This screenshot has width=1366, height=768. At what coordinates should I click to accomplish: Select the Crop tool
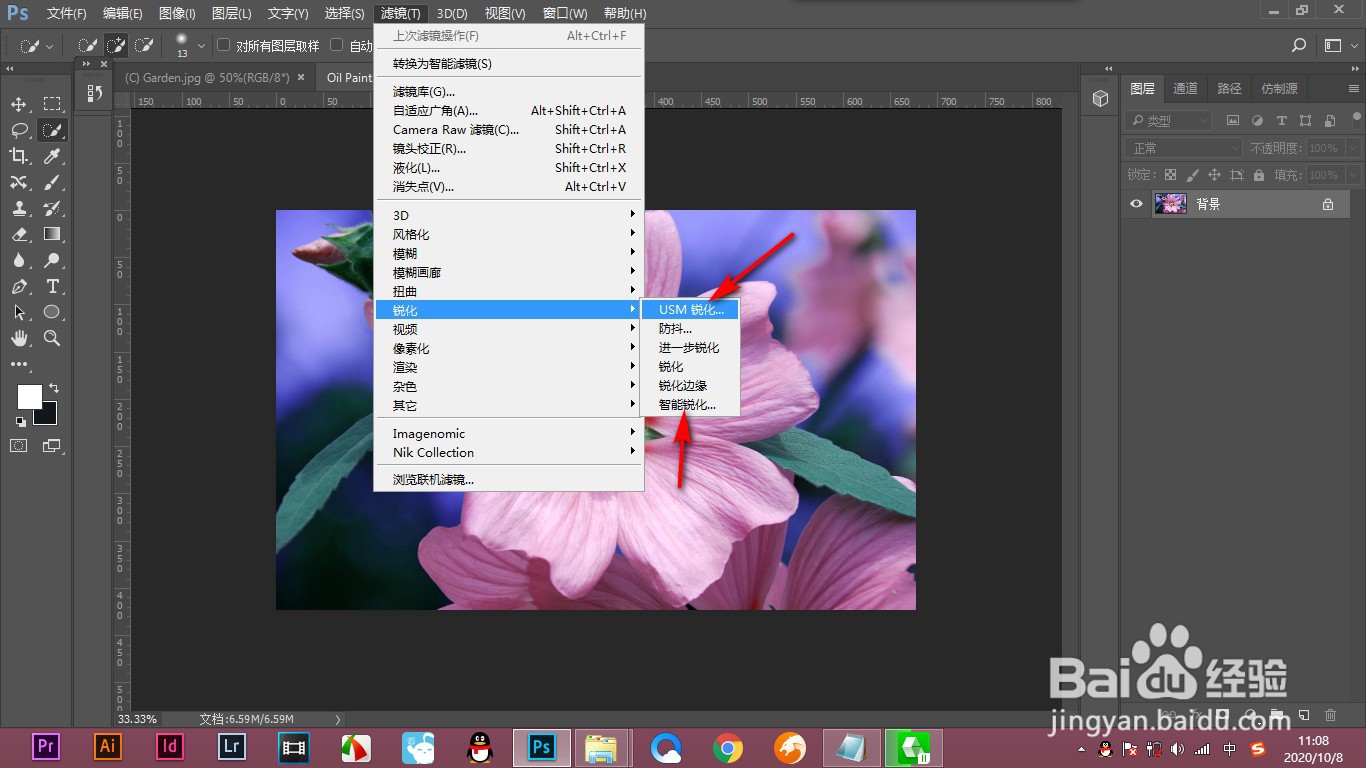pos(19,156)
